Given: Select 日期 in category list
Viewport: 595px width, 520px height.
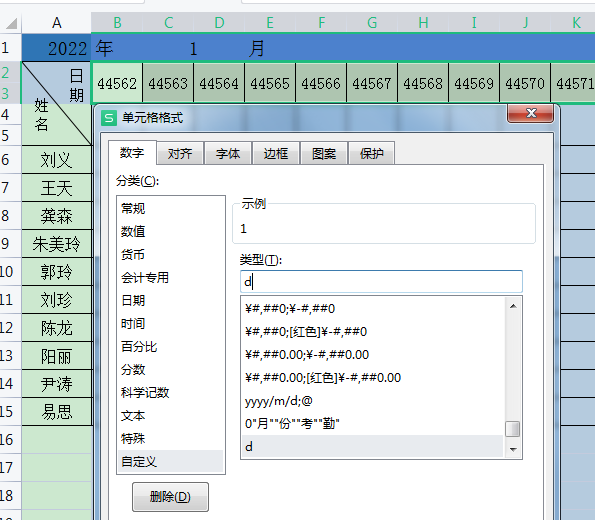Looking at the screenshot, I should 171,301.
